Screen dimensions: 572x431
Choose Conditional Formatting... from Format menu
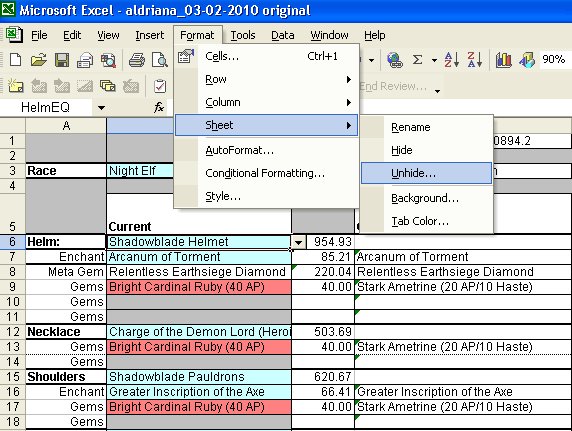(266, 173)
